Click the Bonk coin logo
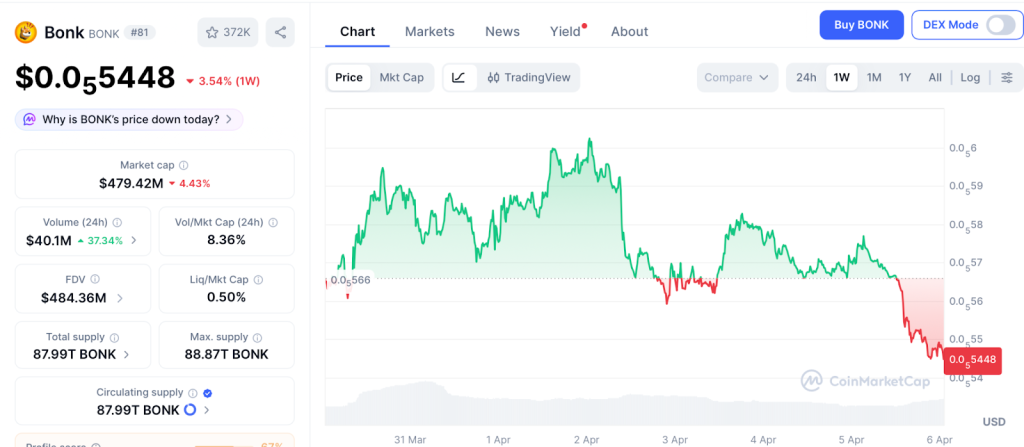Image resolution: width=1024 pixels, height=447 pixels. pos(26,33)
